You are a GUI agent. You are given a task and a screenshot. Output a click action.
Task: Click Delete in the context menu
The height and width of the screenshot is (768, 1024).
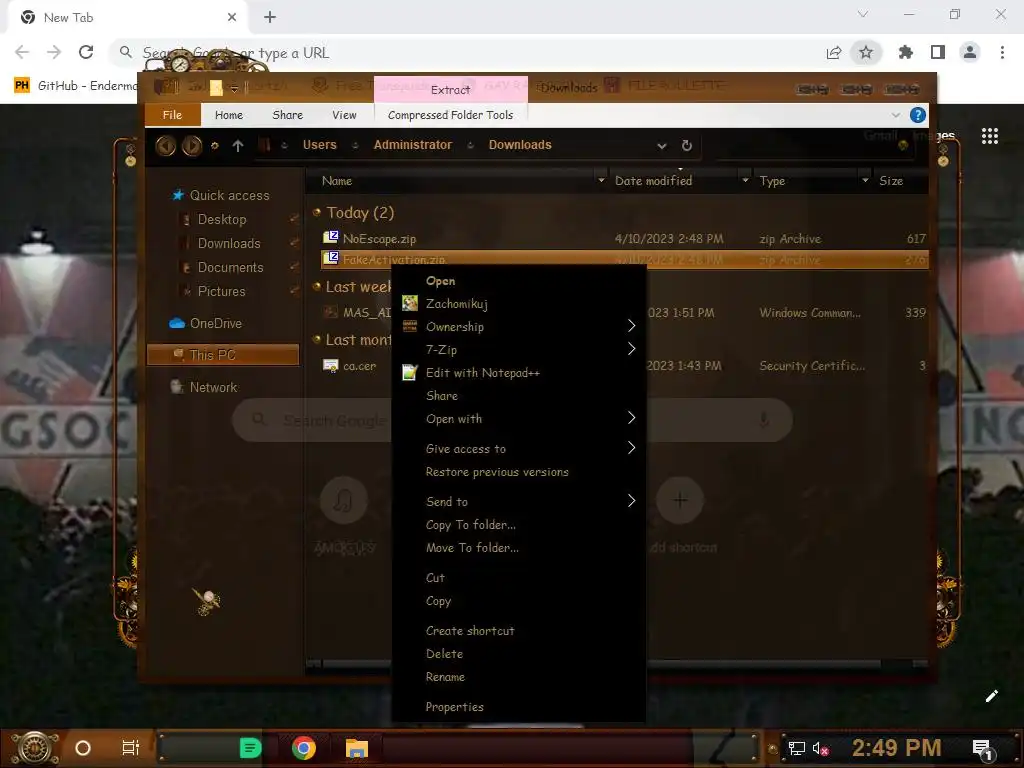coord(519,654)
